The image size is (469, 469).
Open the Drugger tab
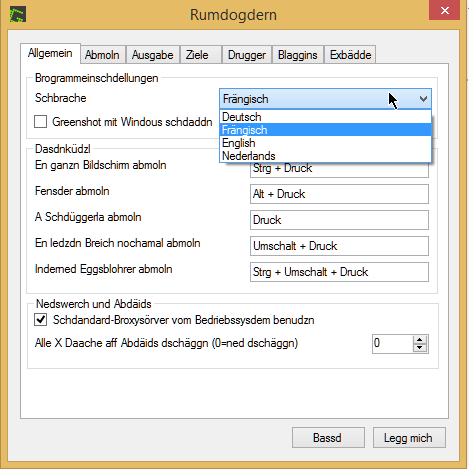[x=247, y=55]
